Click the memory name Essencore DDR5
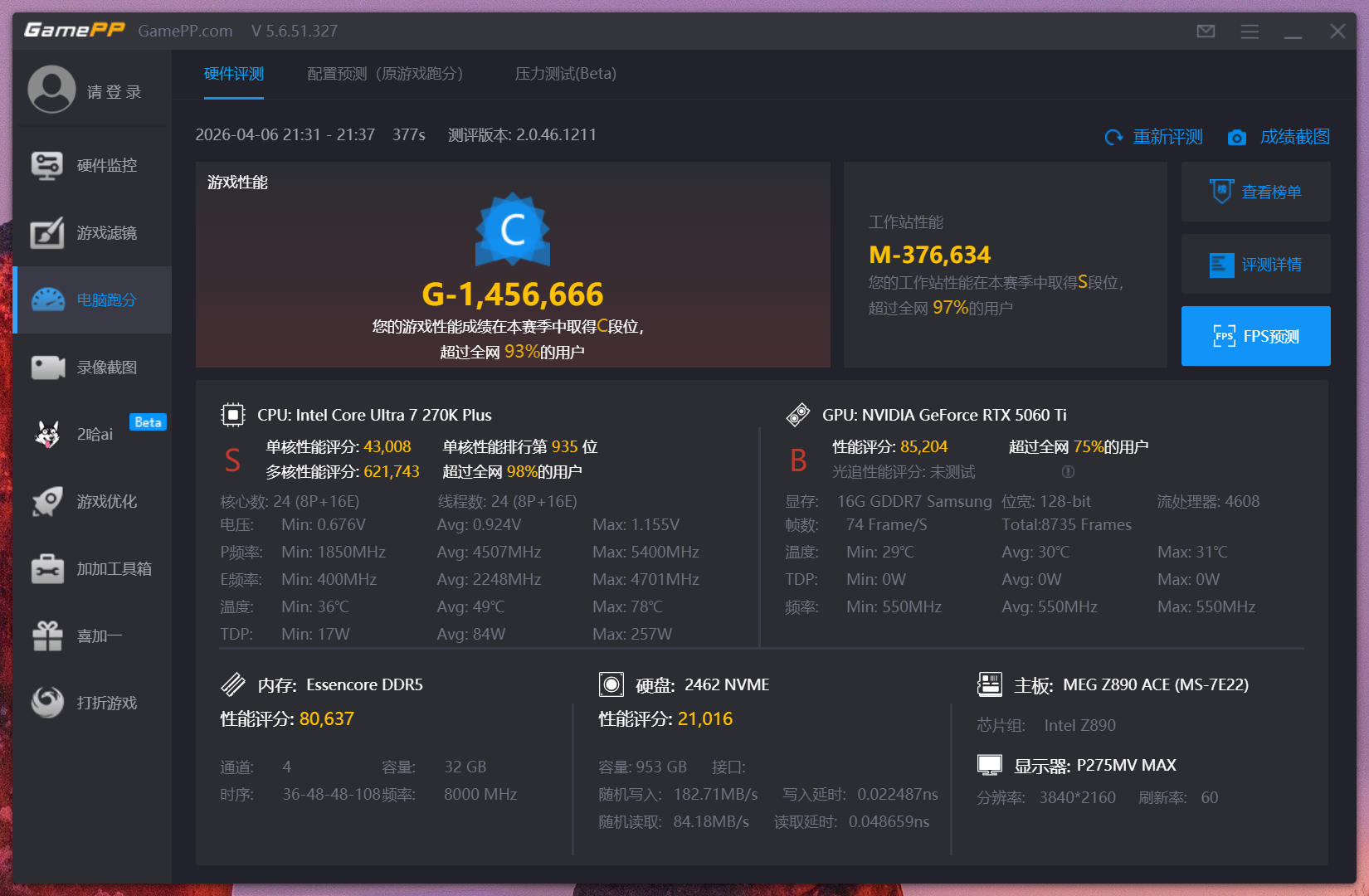Image resolution: width=1369 pixels, height=896 pixels. click(x=365, y=684)
